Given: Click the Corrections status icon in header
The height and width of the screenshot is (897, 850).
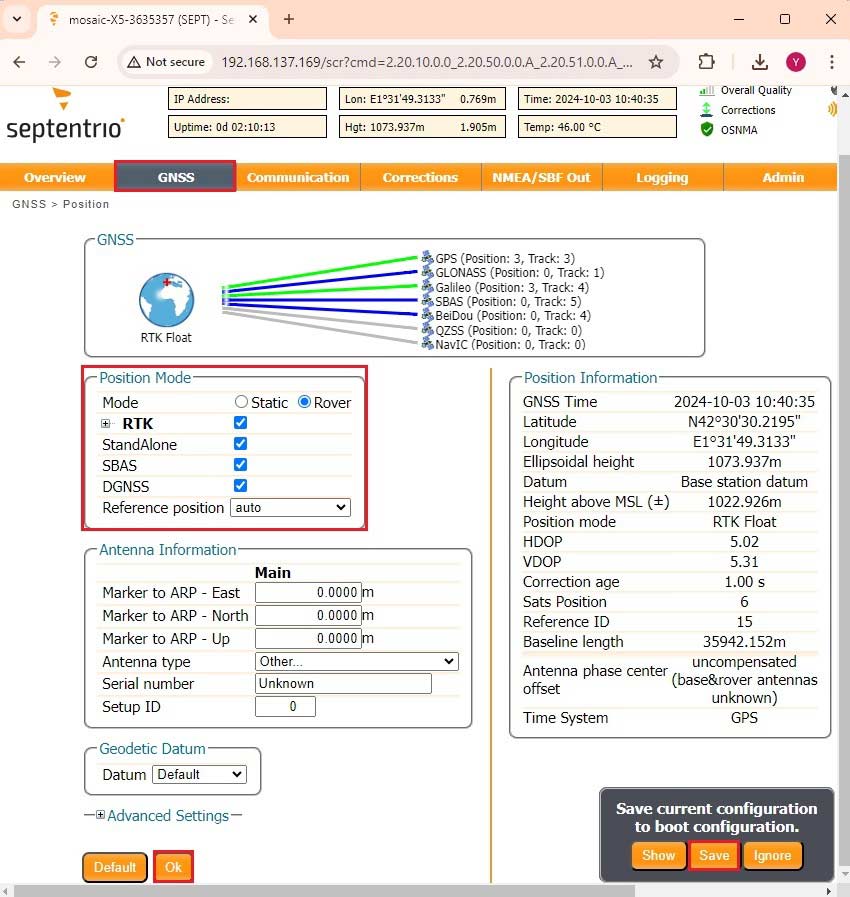Looking at the screenshot, I should 707,110.
